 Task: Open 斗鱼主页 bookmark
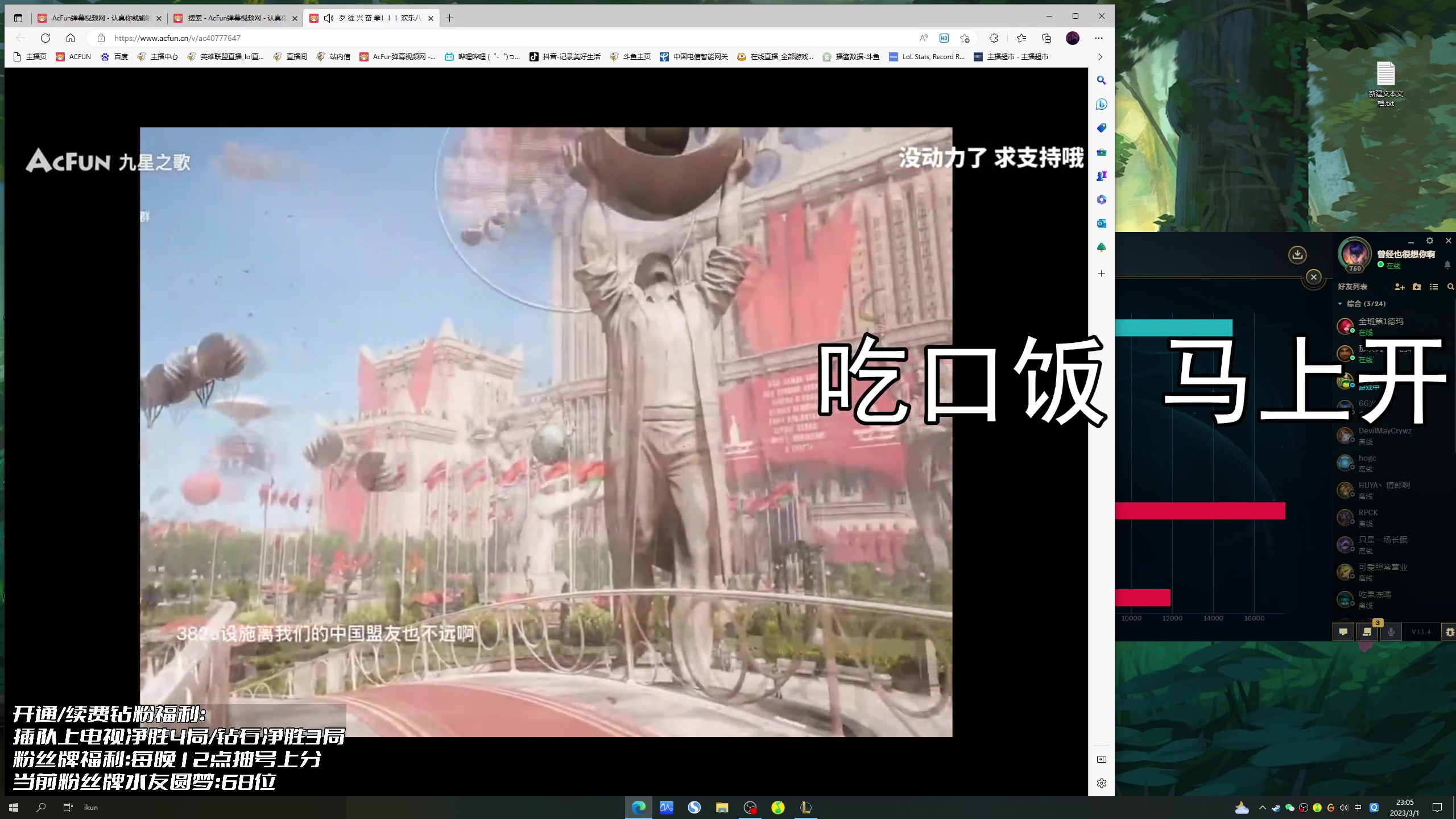click(x=630, y=57)
